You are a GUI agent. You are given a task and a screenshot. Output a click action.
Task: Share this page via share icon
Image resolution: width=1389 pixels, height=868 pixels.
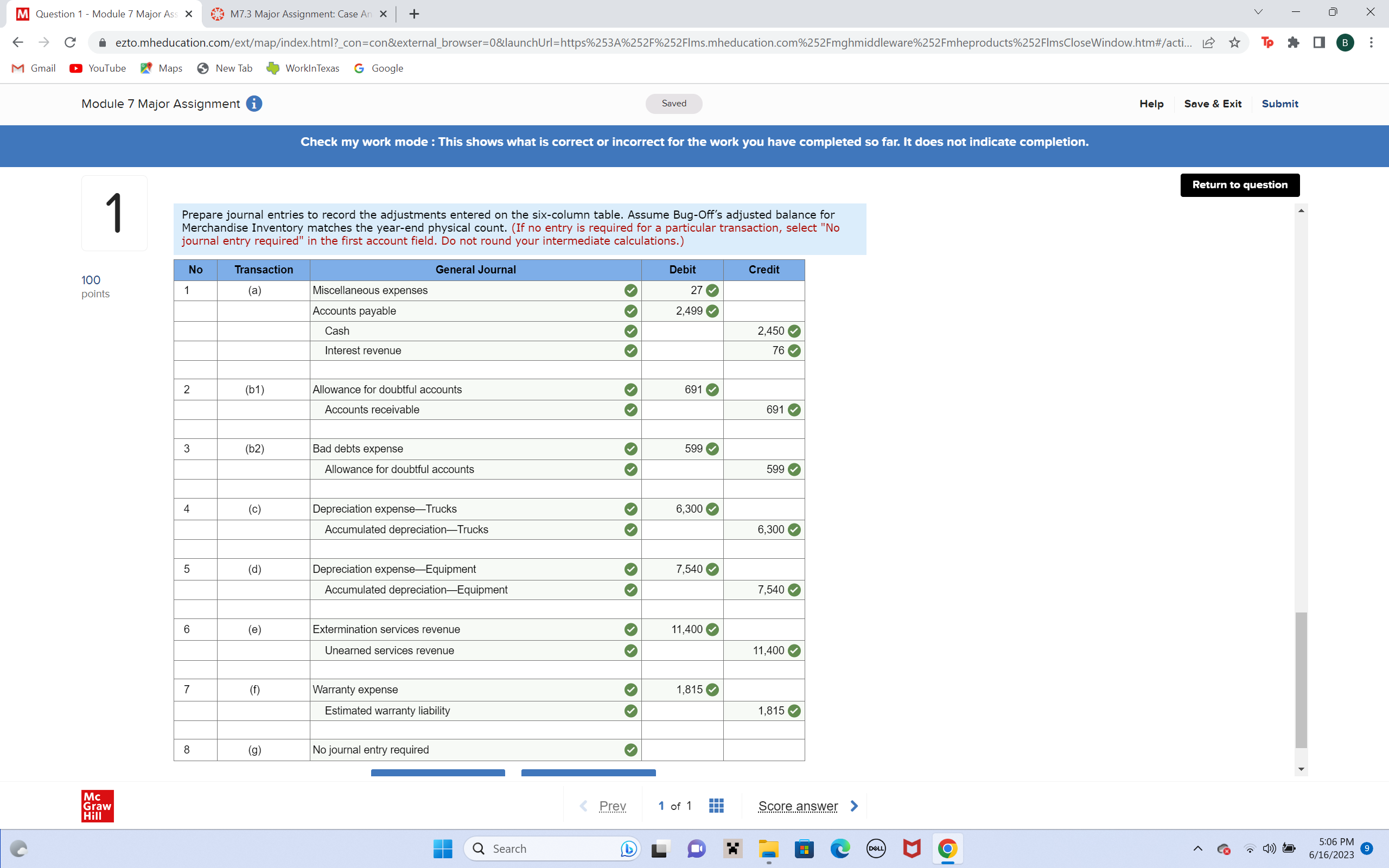[x=1209, y=42]
